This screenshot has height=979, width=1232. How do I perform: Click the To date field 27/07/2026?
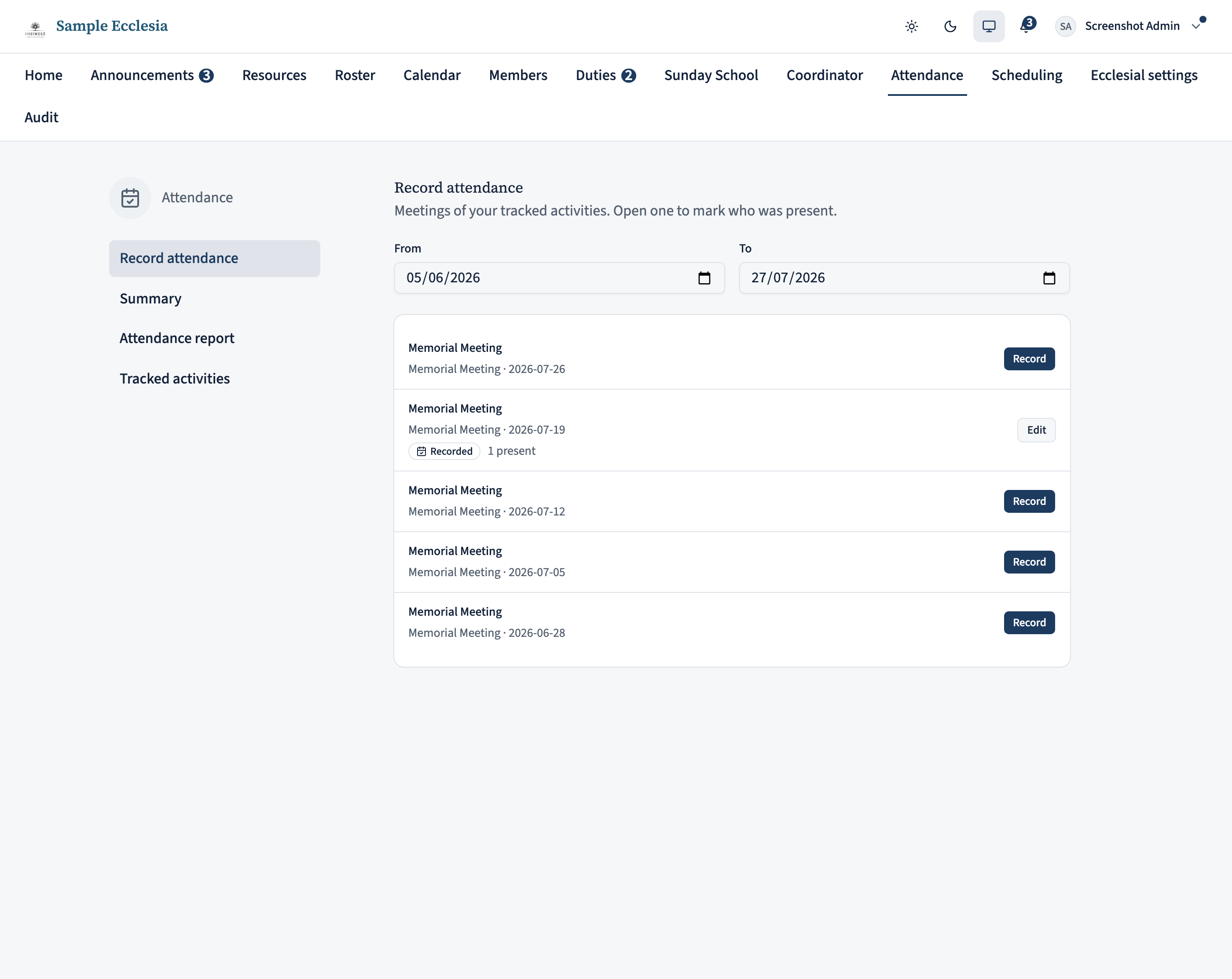click(904, 278)
